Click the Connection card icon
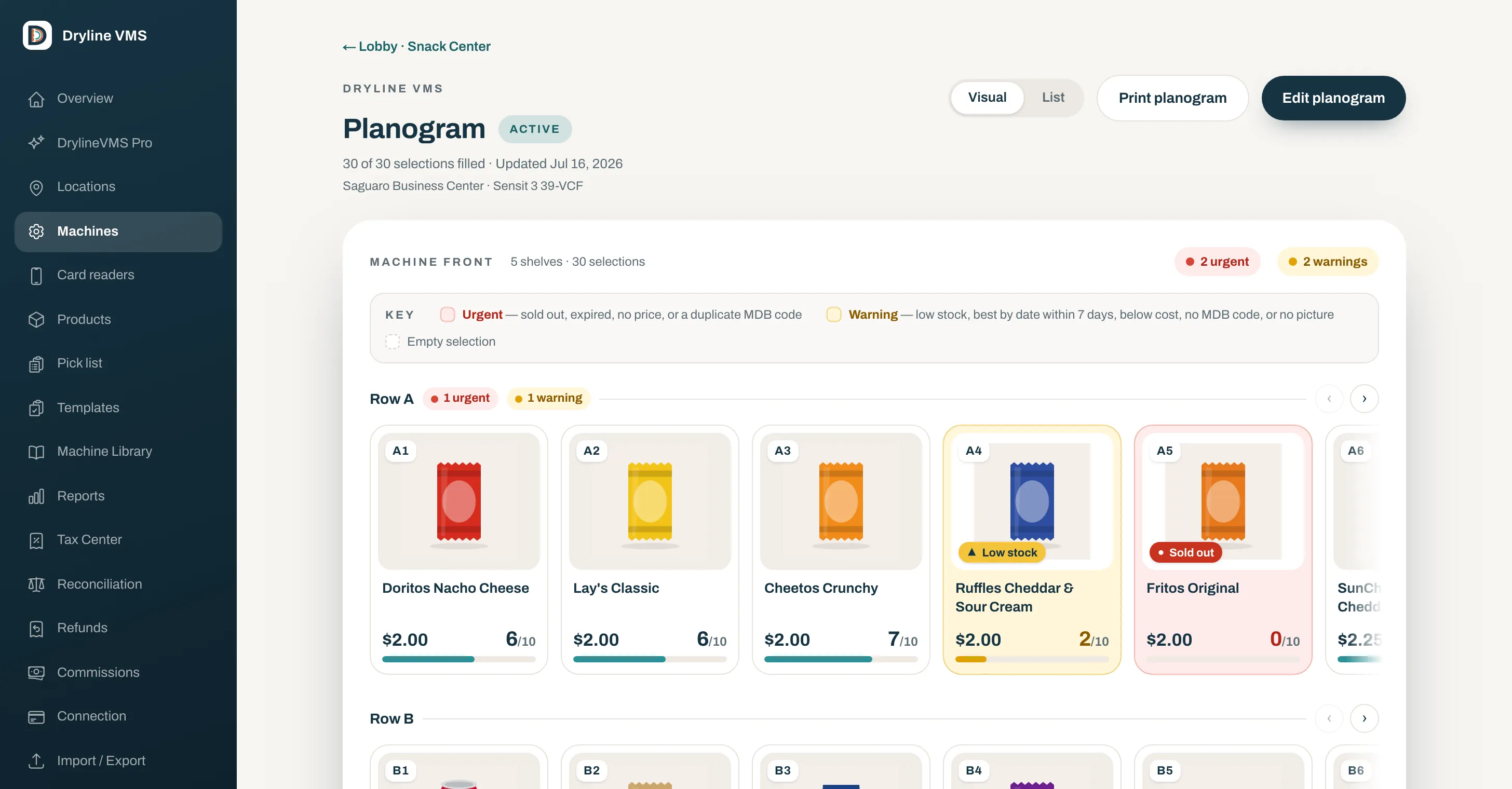This screenshot has height=789, width=1512. [36, 717]
